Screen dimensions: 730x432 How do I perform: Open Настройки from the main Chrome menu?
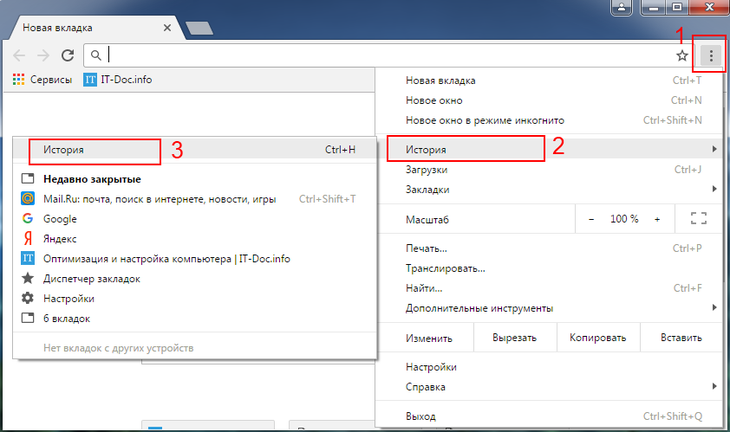point(549,367)
